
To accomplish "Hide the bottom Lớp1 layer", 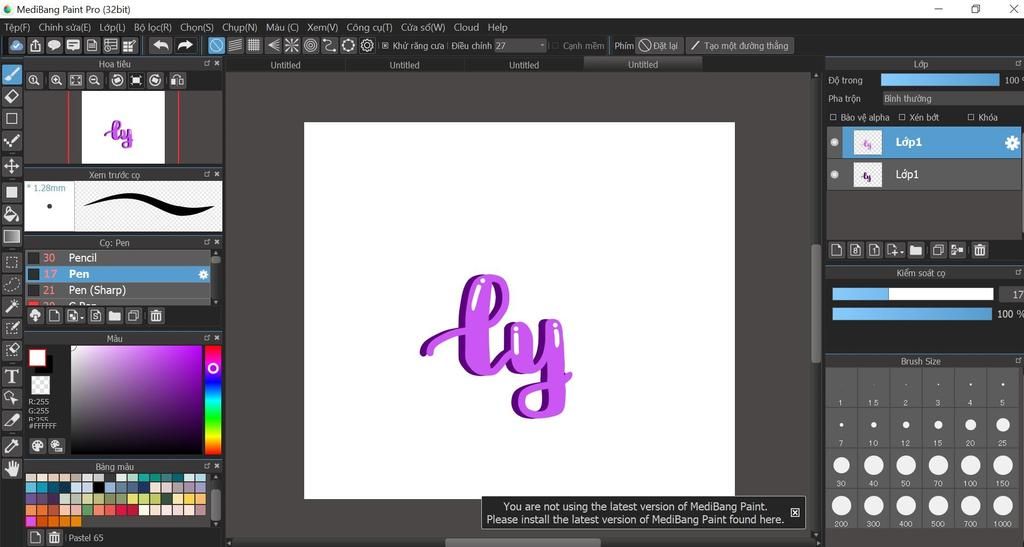I will pyautogui.click(x=834, y=174).
